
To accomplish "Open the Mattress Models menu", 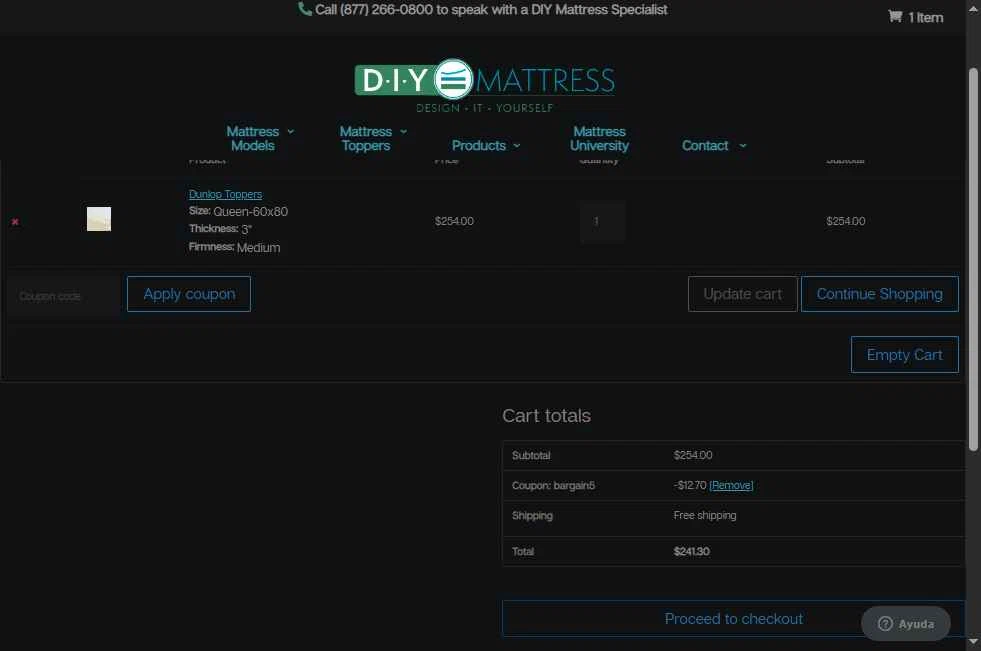I will [253, 138].
